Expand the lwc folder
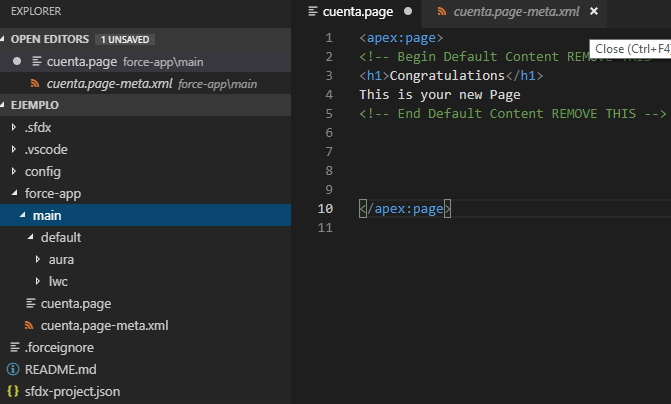Screen dimensions: 671x404 click(38, 282)
